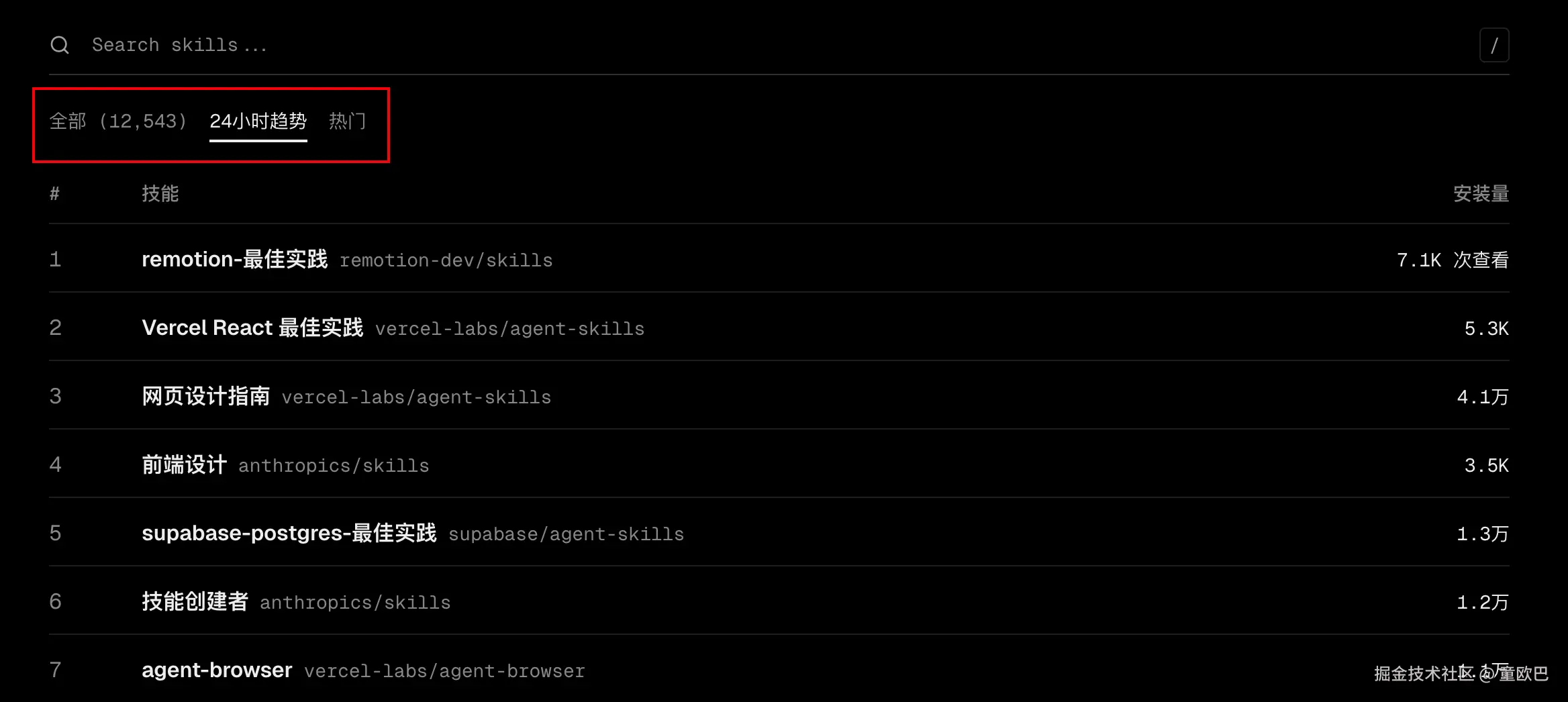Click vercel-labs/agent-browser repository text
Viewport: 1568px width, 702px height.
444,671
